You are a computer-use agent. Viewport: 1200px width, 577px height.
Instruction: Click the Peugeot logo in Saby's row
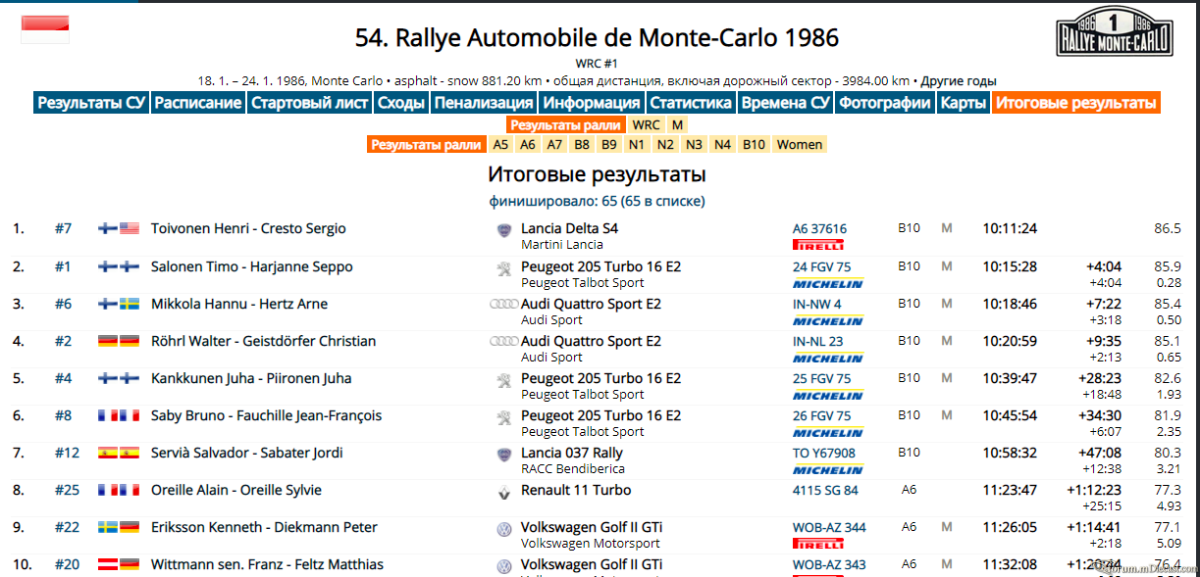click(x=504, y=416)
